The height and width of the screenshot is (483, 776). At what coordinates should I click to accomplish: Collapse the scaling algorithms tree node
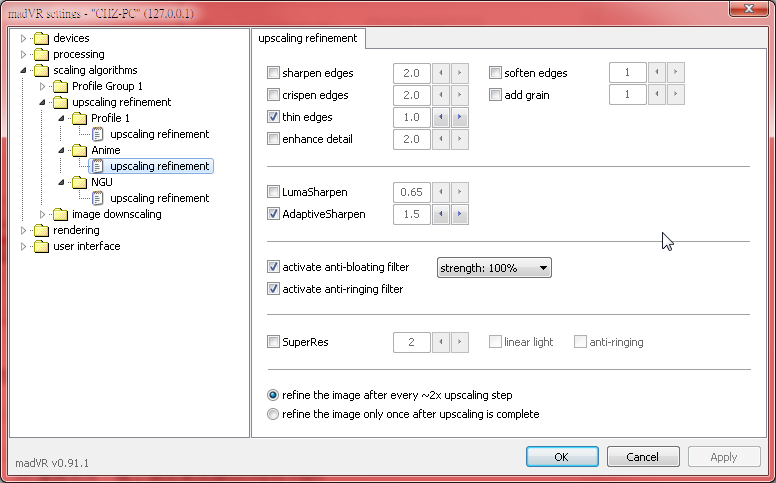24,70
